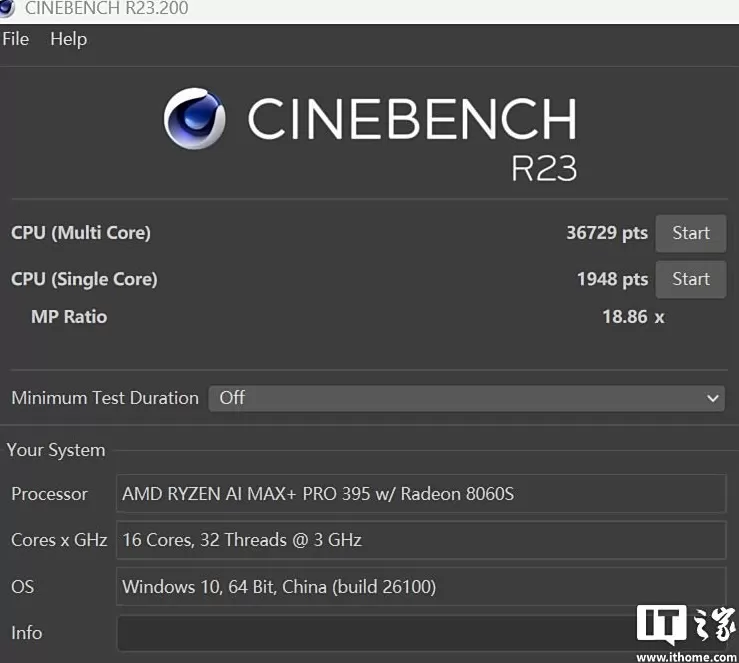This screenshot has height=663, width=739.
Task: Click the MP Ratio value 18.86 x
Action: pos(633,317)
